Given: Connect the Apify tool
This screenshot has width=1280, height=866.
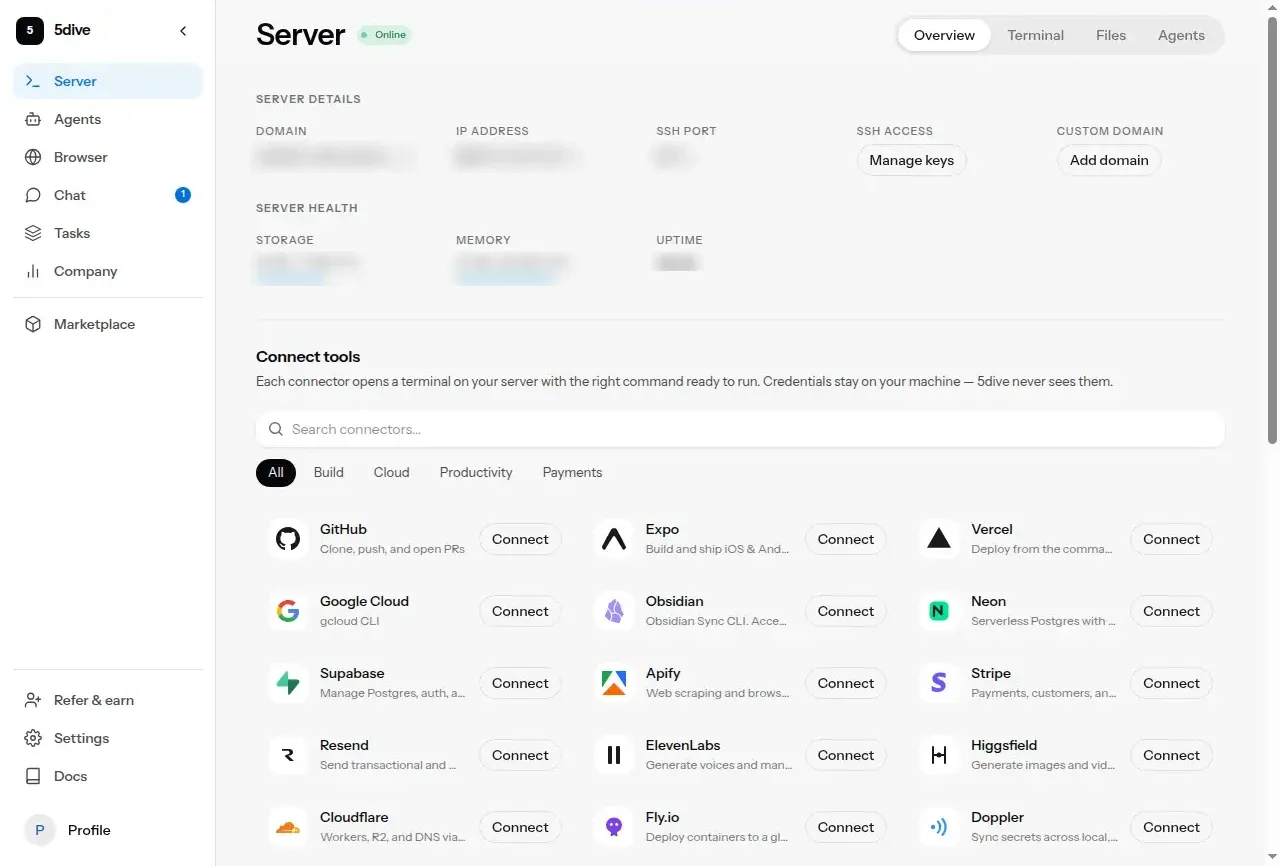Looking at the screenshot, I should click(846, 683).
